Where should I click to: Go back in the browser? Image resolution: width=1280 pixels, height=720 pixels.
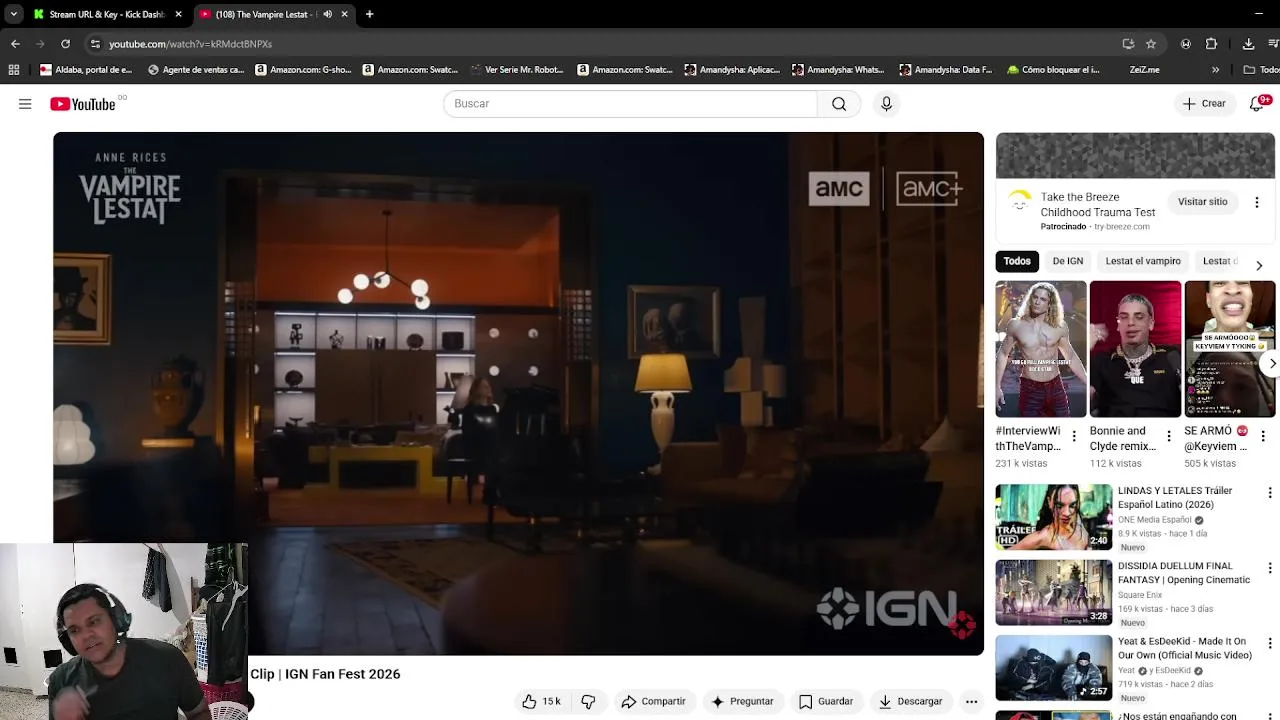point(15,44)
